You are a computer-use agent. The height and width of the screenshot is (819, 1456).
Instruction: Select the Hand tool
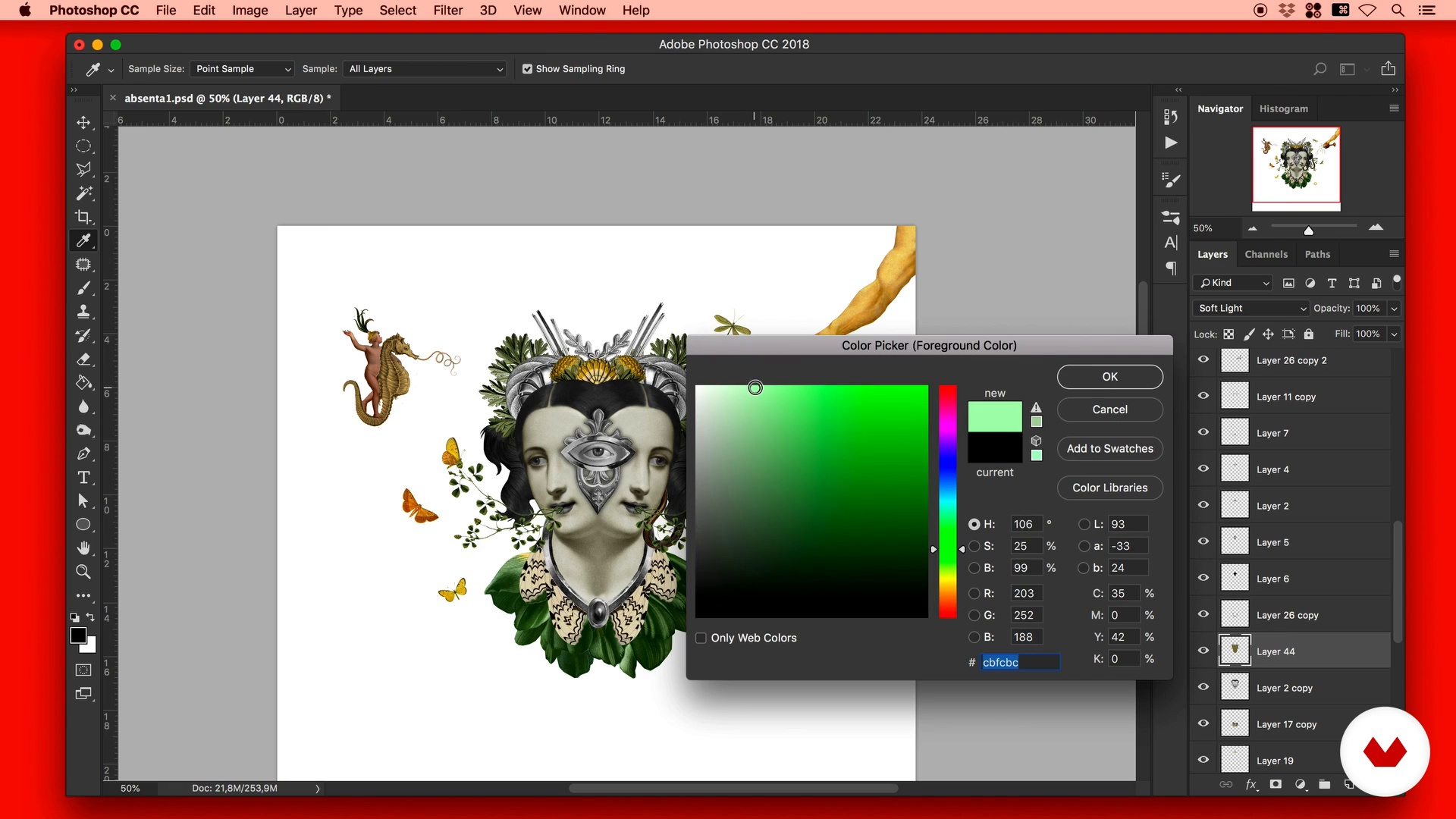[83, 548]
